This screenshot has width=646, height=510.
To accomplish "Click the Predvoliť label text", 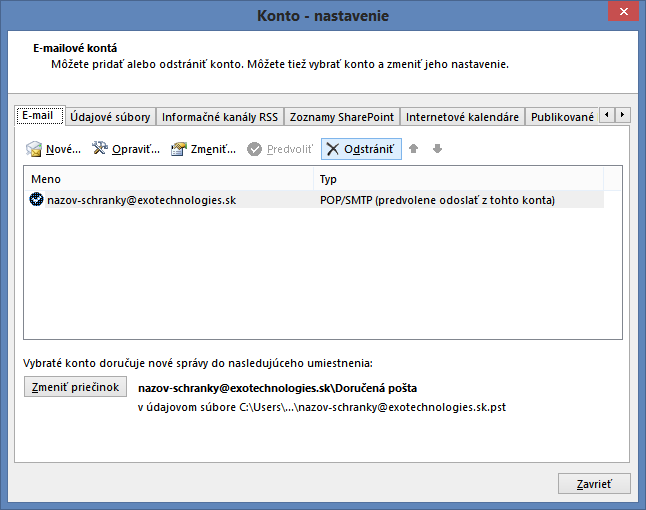I will [x=290, y=149].
